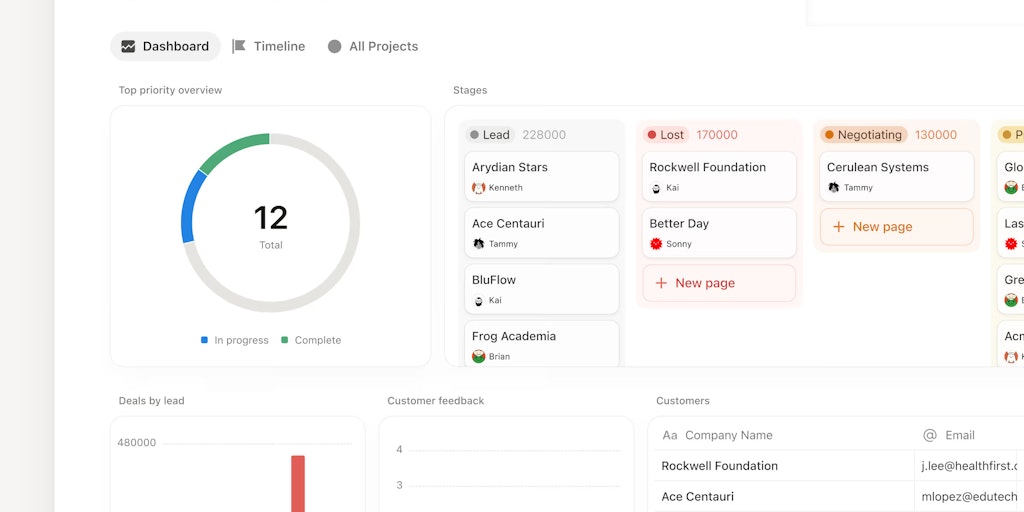This screenshot has width=1024, height=512.
Task: Click the Dashboard chart icon
Action: (x=128, y=46)
